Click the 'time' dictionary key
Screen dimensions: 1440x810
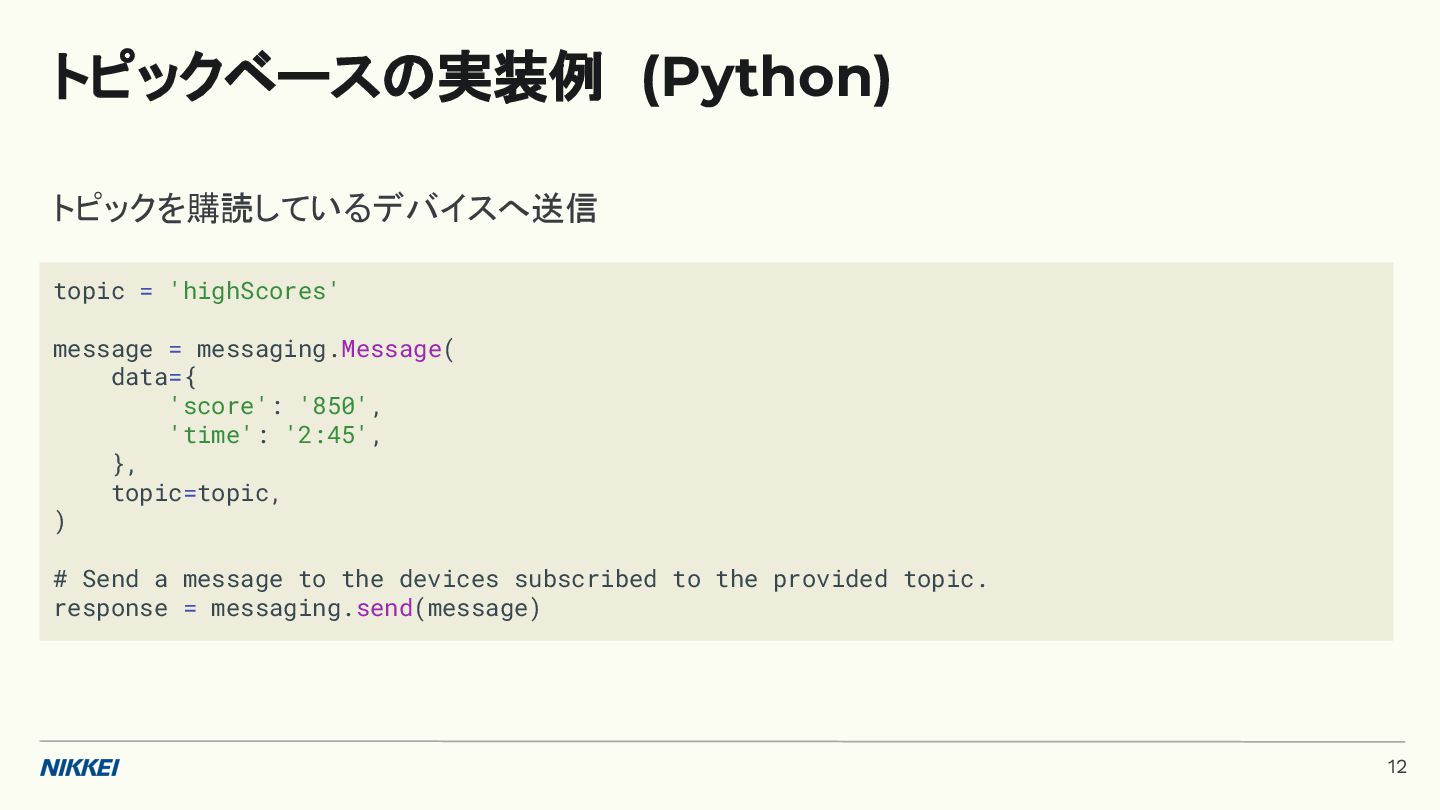tap(211, 435)
